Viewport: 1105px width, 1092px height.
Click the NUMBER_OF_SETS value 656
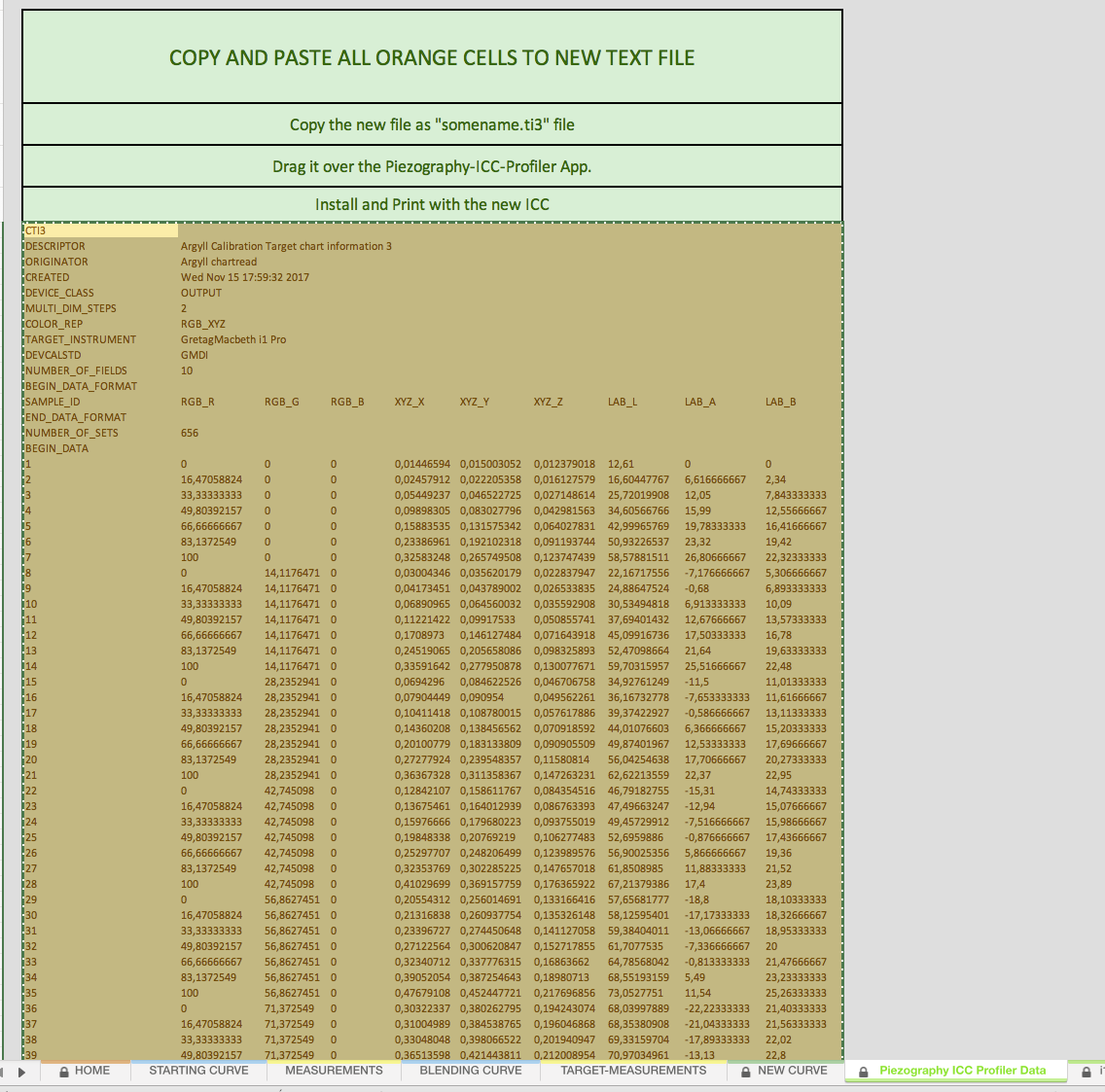tap(190, 433)
